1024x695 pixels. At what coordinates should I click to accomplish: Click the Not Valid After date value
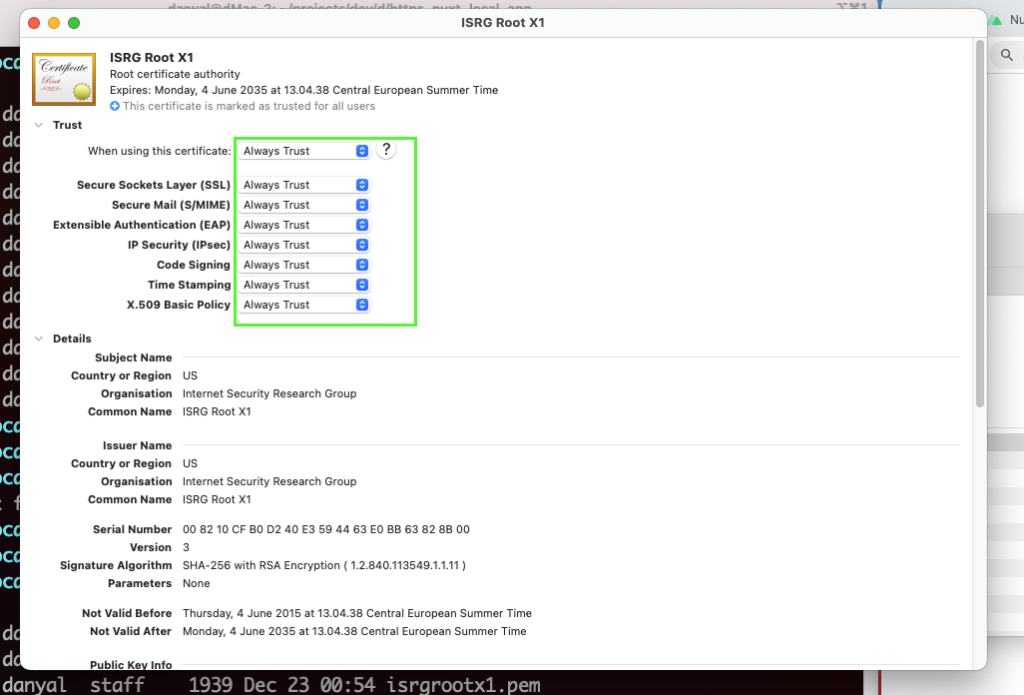coord(354,632)
